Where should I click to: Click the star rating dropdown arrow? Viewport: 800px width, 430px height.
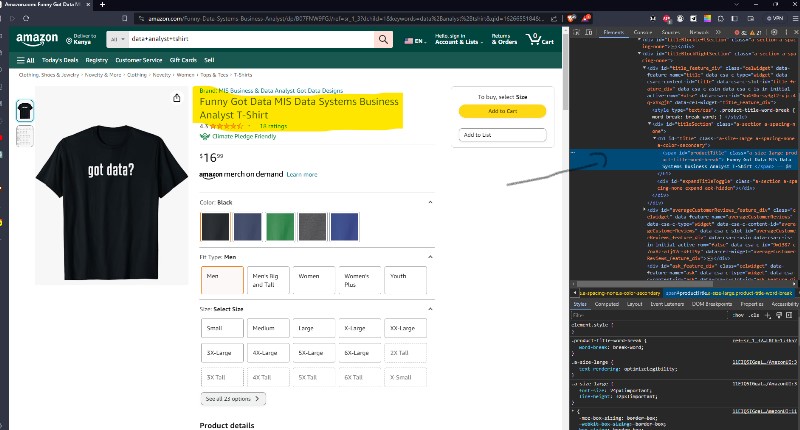pyautogui.click(x=249, y=126)
